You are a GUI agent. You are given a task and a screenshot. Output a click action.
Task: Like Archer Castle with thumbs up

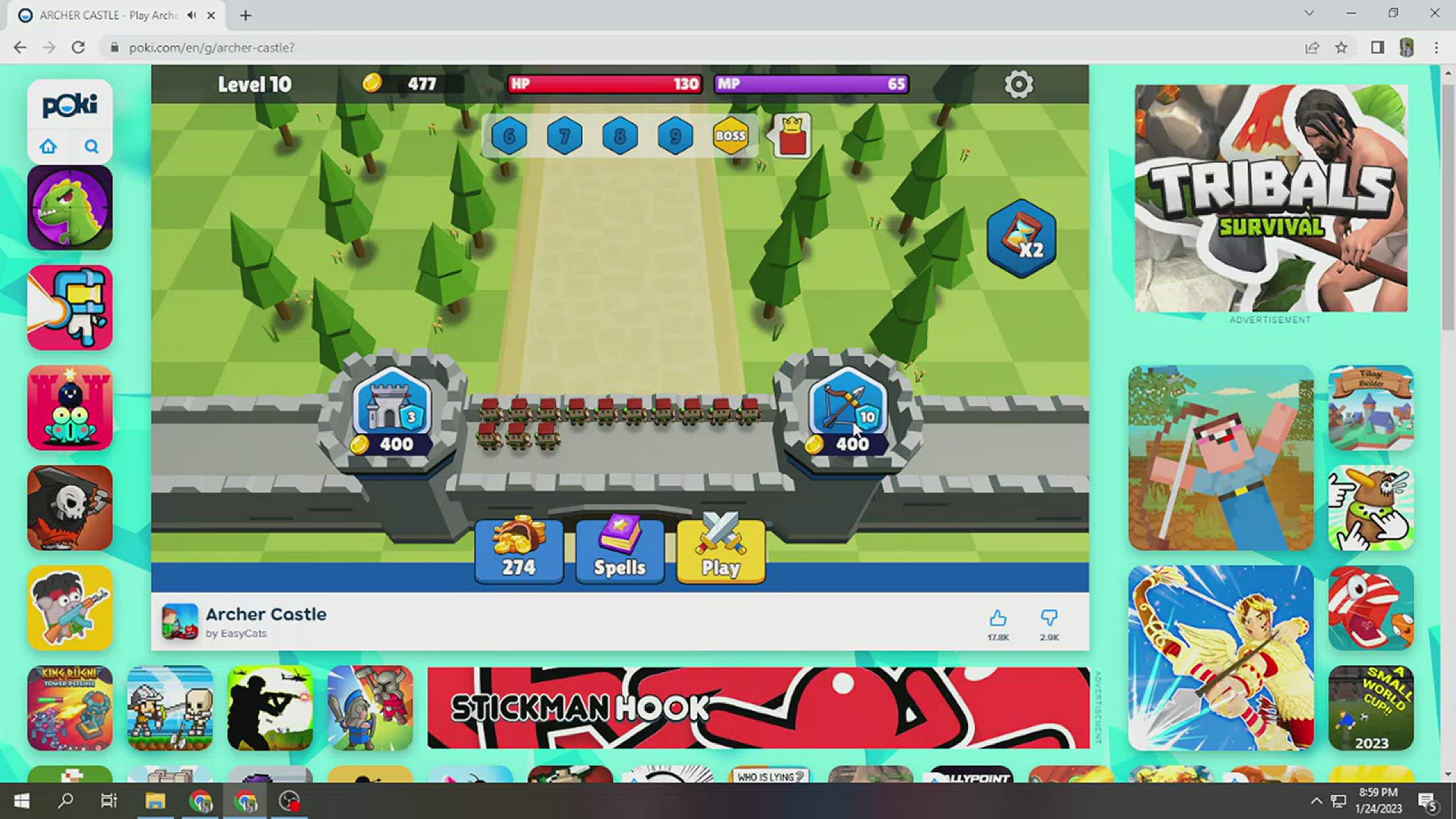coord(998,618)
